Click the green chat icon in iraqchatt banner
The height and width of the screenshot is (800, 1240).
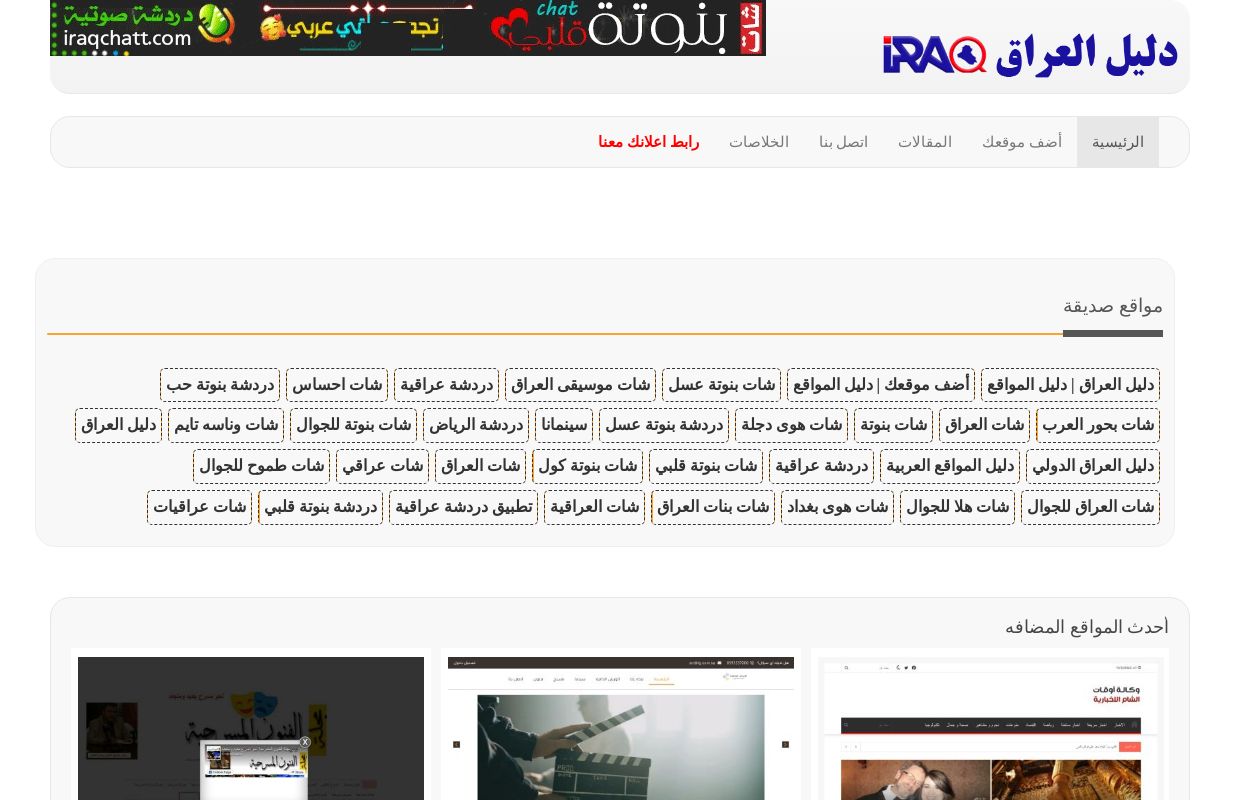[216, 23]
